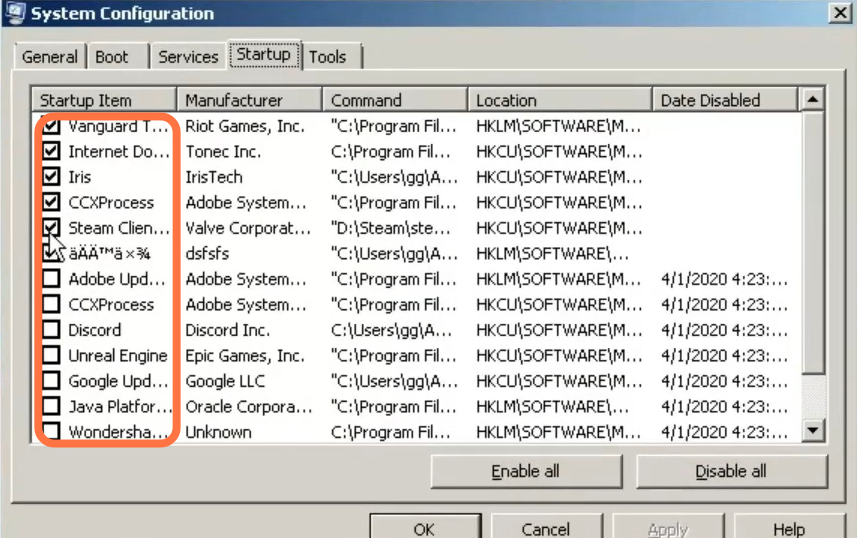Image resolution: width=857 pixels, height=538 pixels.
Task: Enable the Unreal Engine checkbox
Action: [x=51, y=355]
